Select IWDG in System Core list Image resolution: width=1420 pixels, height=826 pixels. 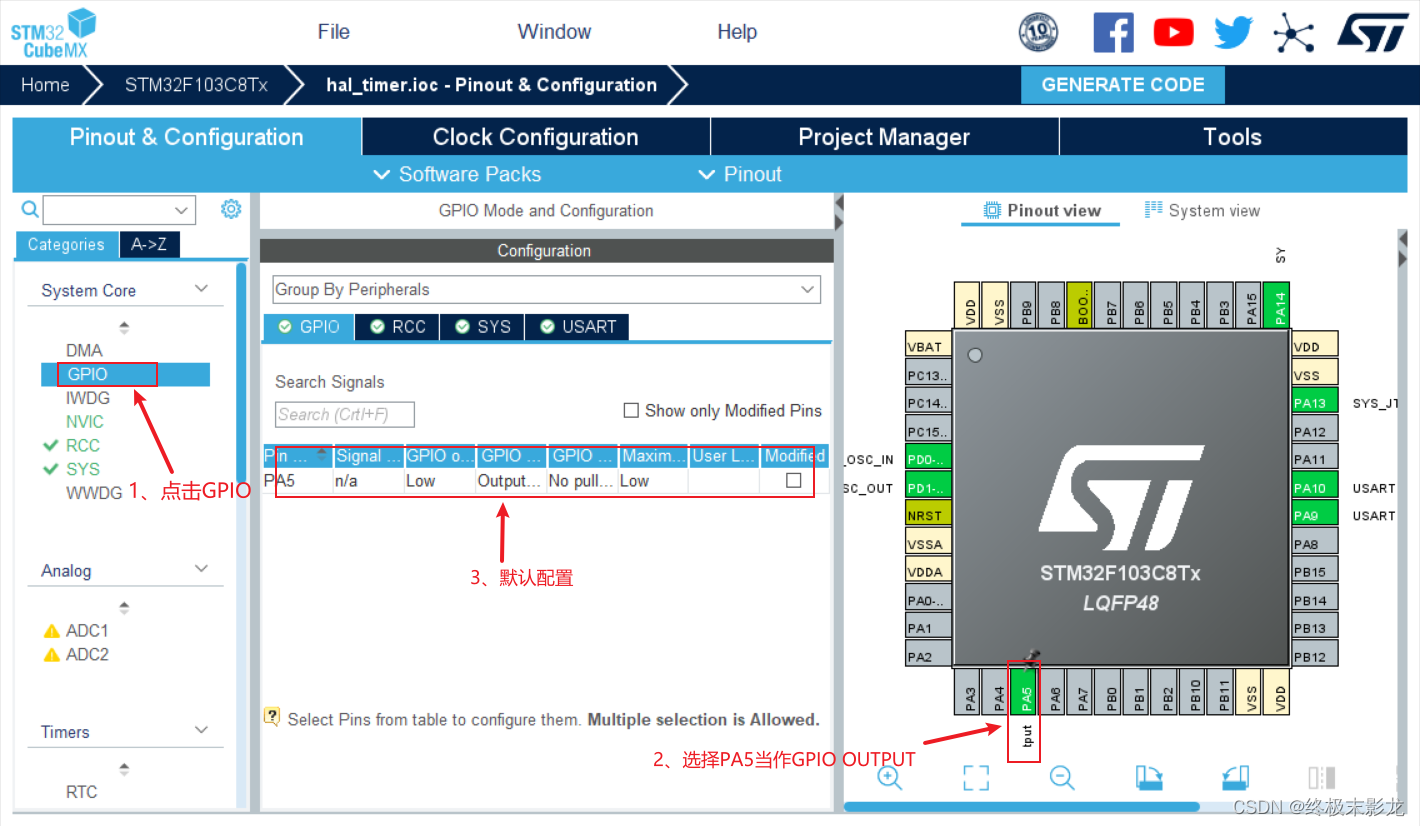click(88, 398)
